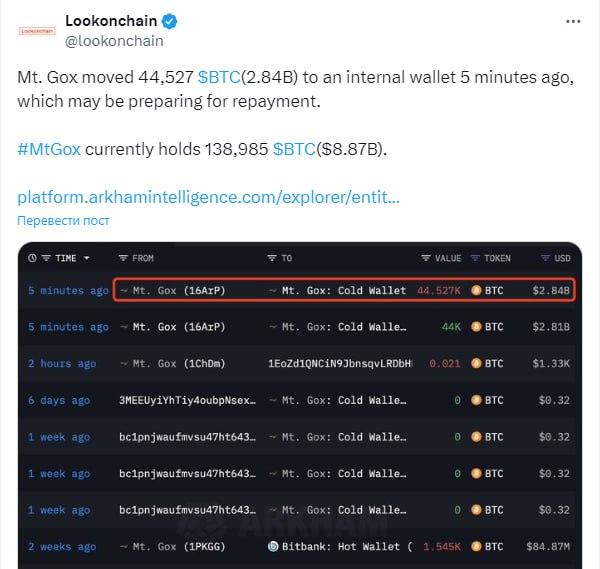Screen dimensions: 600x569
Task: Open the #MtGox hashtag
Action: point(49,149)
